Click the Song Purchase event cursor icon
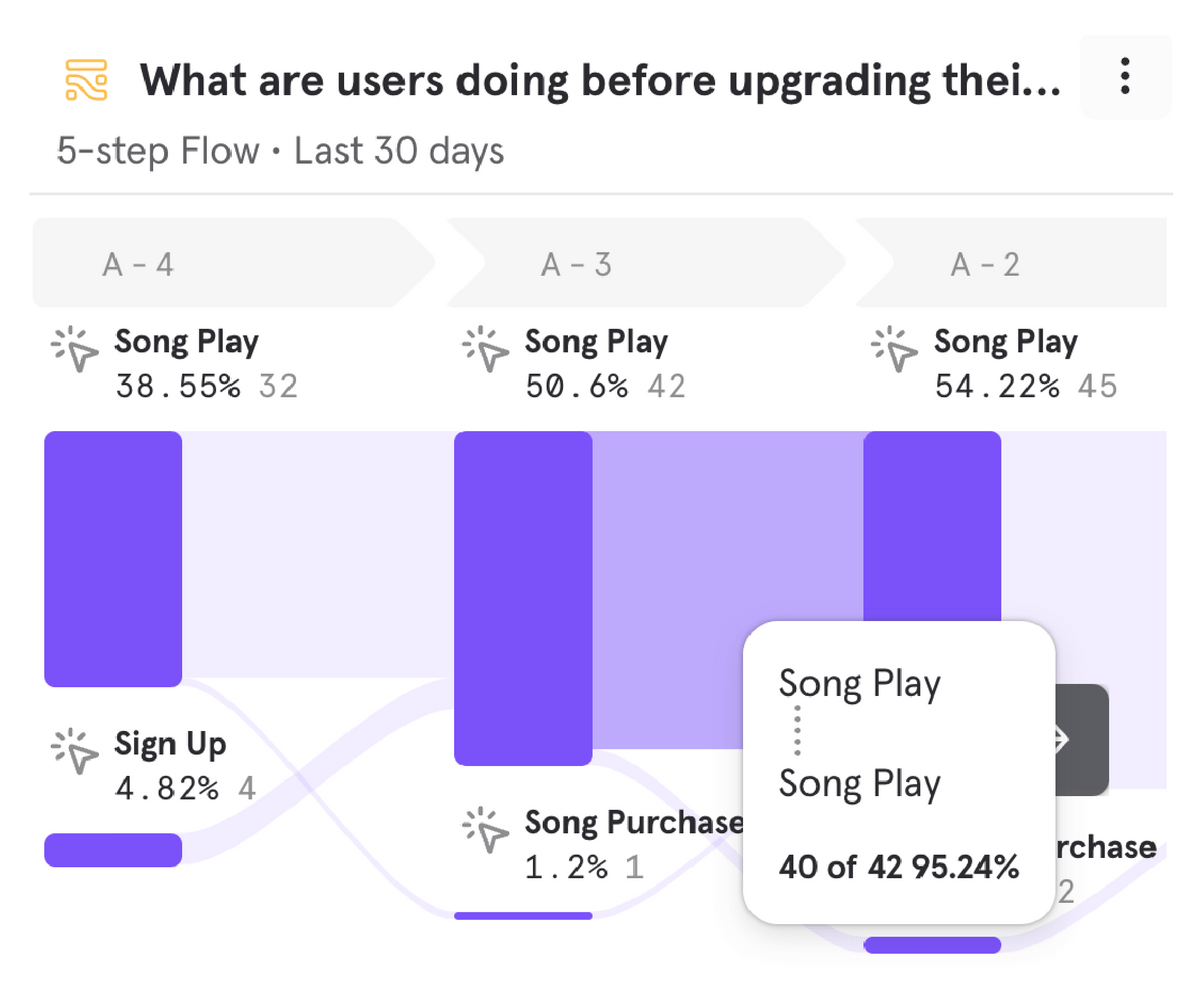Image resolution: width=1200 pixels, height=994 pixels. pyautogui.click(x=485, y=832)
